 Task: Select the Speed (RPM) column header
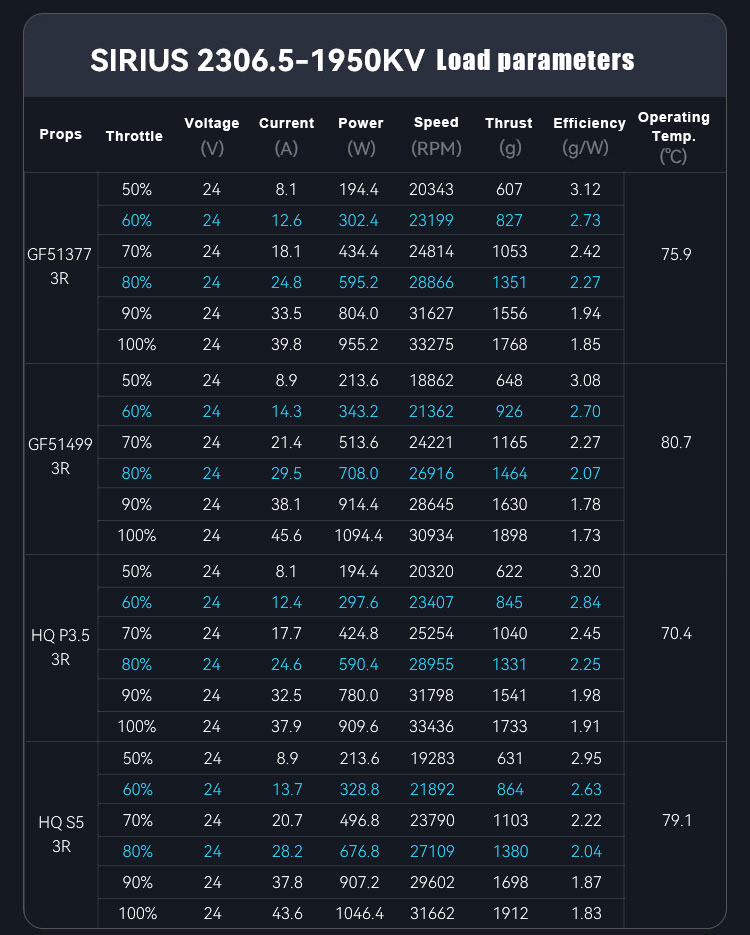tap(436, 135)
